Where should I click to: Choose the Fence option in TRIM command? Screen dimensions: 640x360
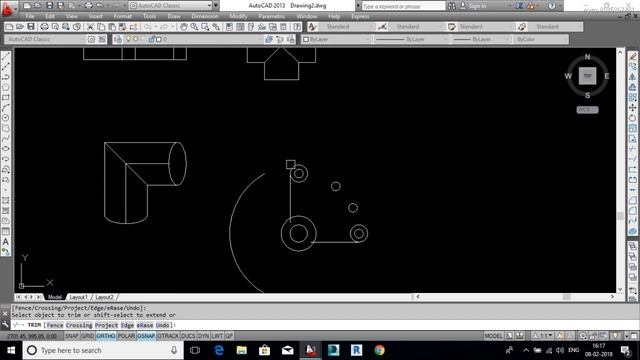[55, 325]
